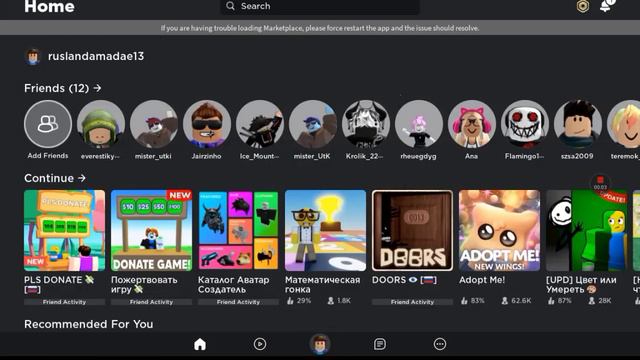Open the Robux icon in top bar
This screenshot has height=360, width=640.
pyautogui.click(x=582, y=6)
